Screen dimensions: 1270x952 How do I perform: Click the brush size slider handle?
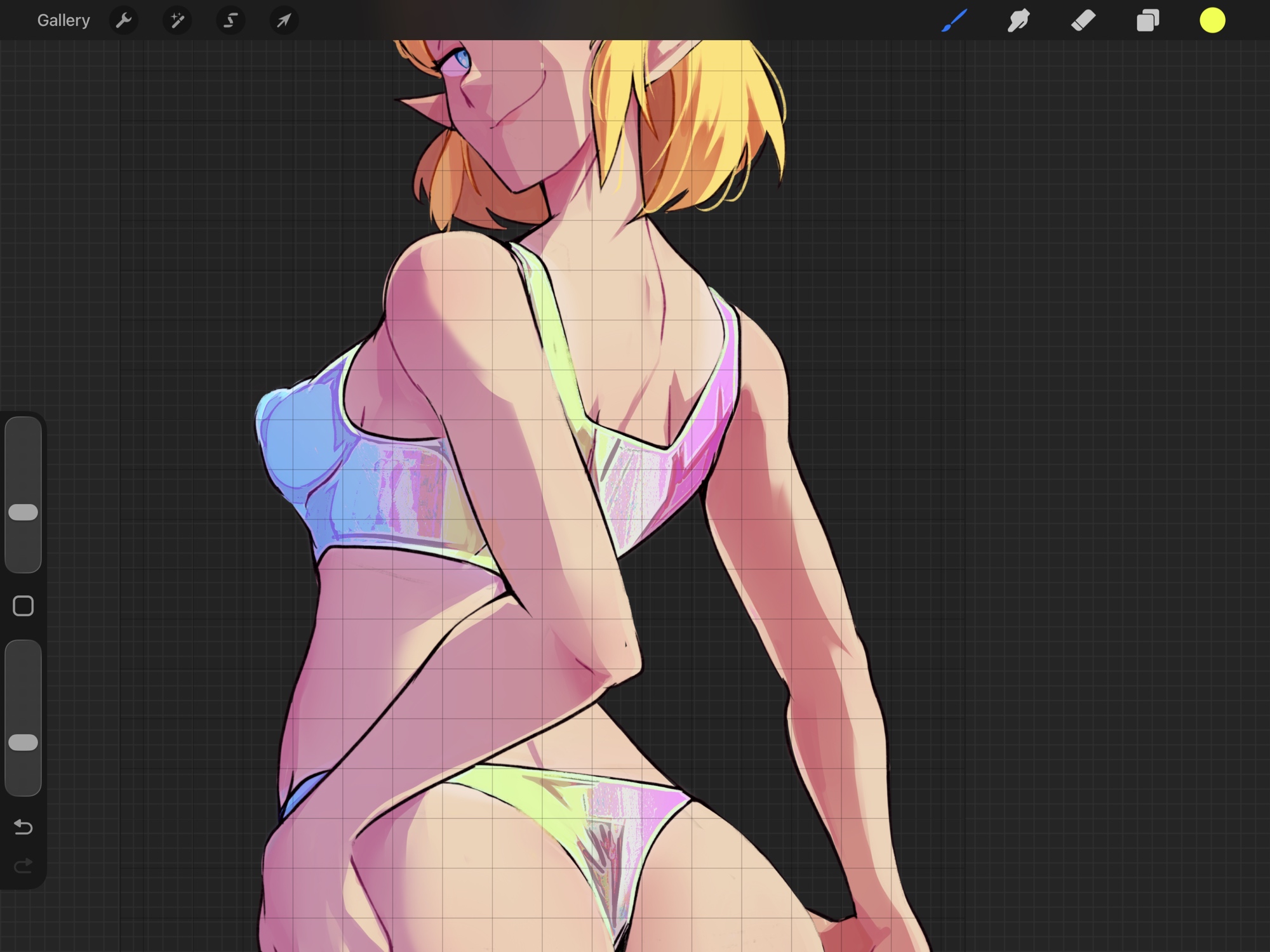23,512
